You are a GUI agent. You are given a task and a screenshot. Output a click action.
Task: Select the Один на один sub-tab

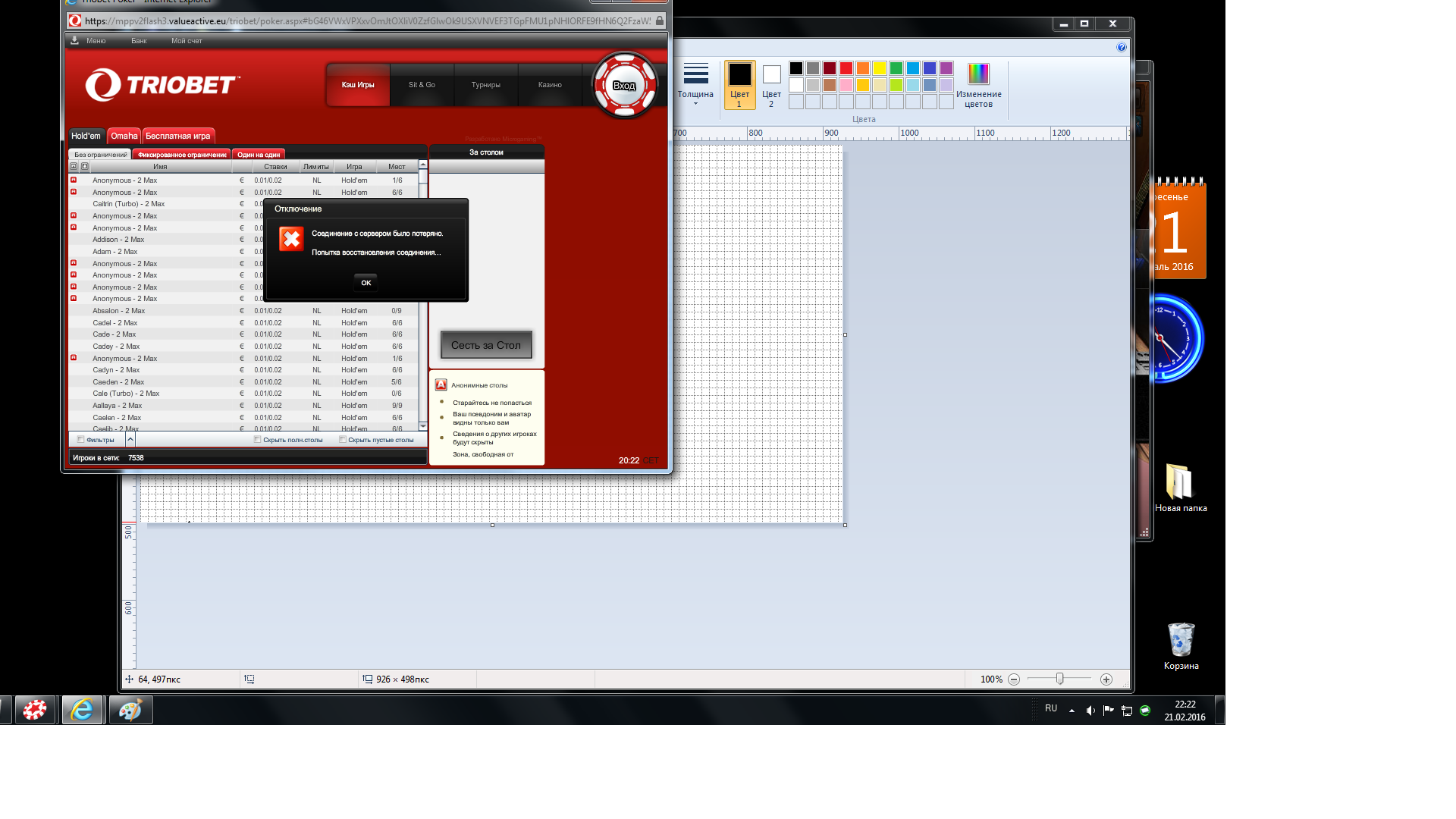pyautogui.click(x=259, y=154)
